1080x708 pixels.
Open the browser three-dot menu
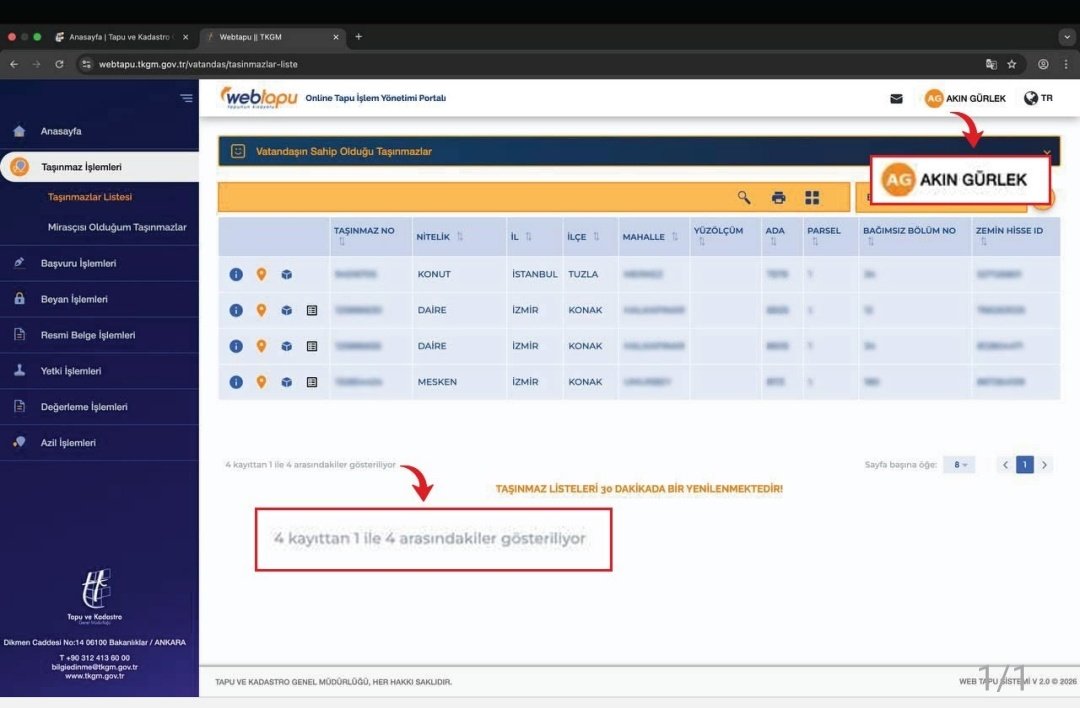tap(1066, 64)
